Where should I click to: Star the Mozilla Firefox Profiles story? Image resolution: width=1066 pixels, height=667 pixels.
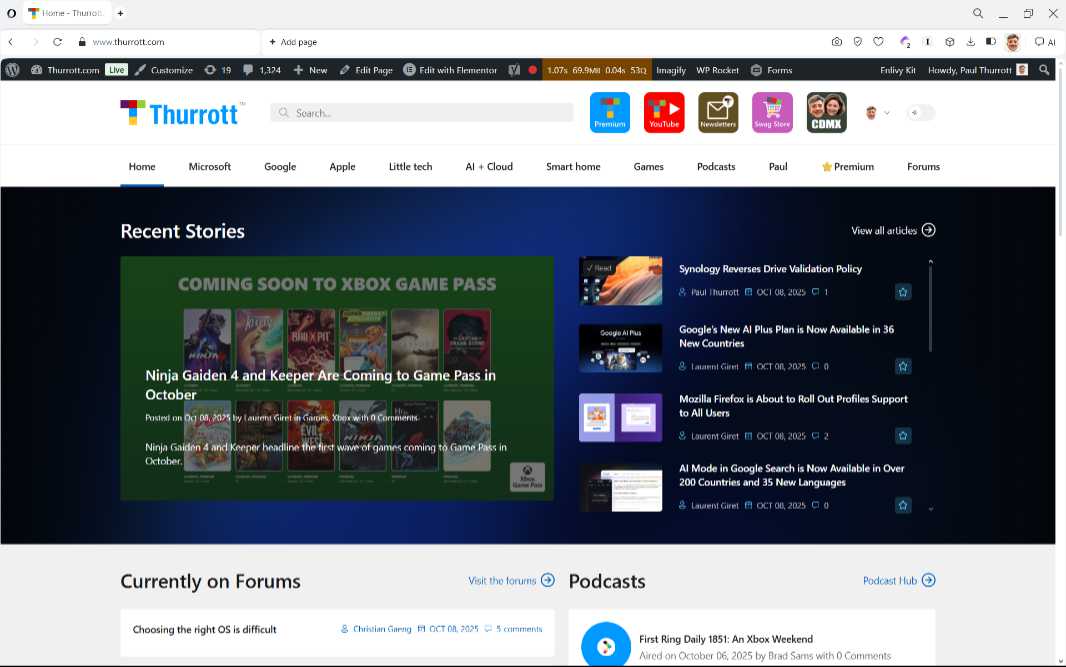pyautogui.click(x=903, y=436)
